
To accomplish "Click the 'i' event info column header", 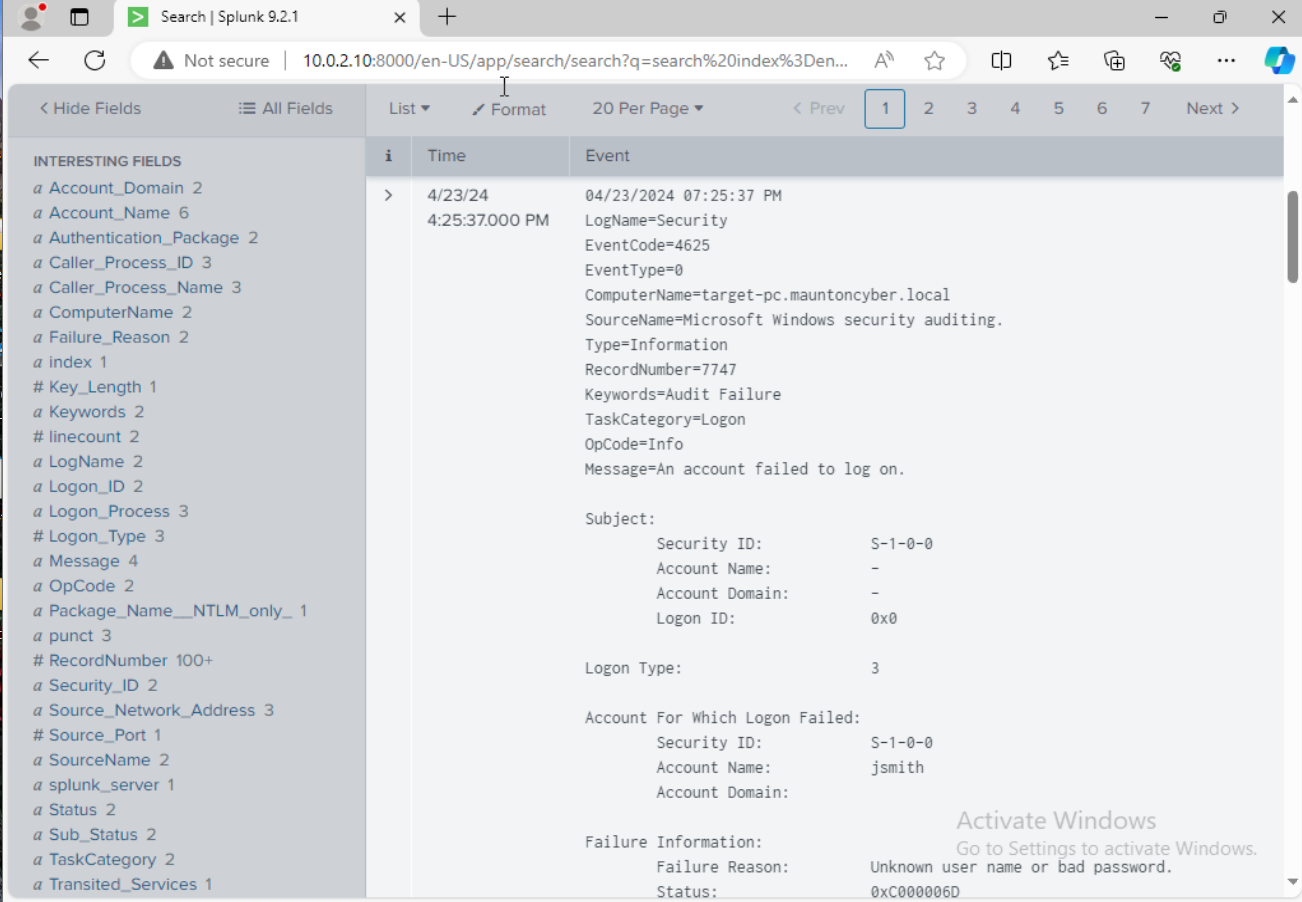I will [388, 155].
